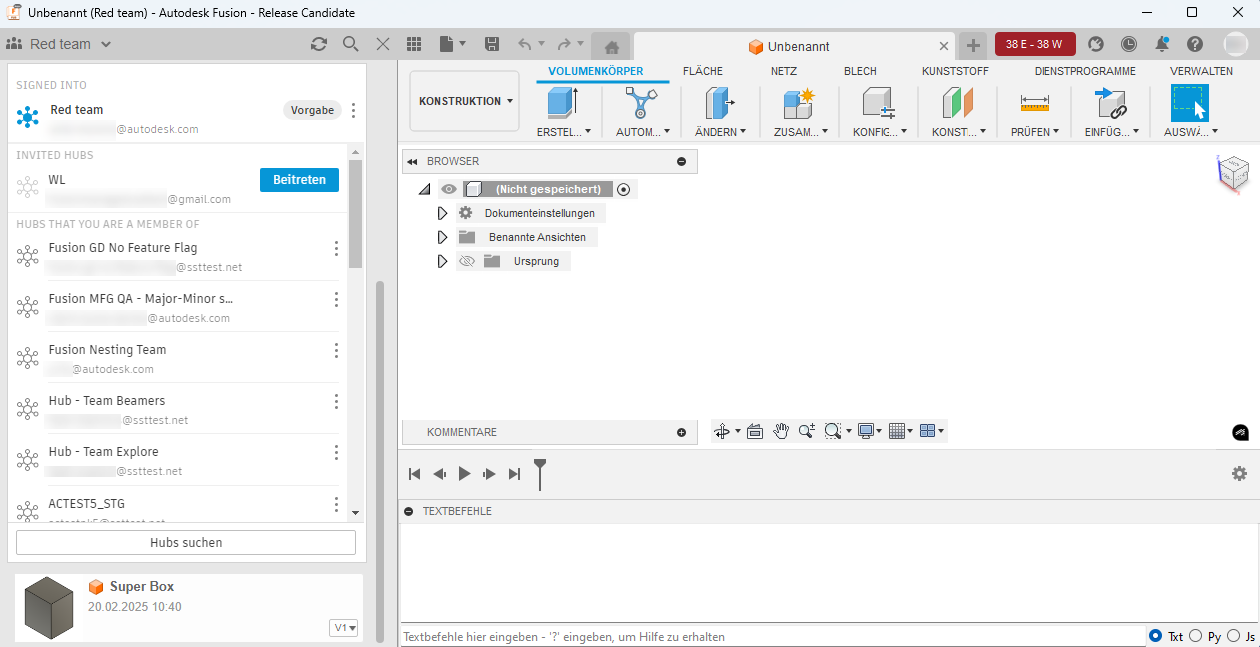
Task: Click the look-at camera icon
Action: click(755, 431)
